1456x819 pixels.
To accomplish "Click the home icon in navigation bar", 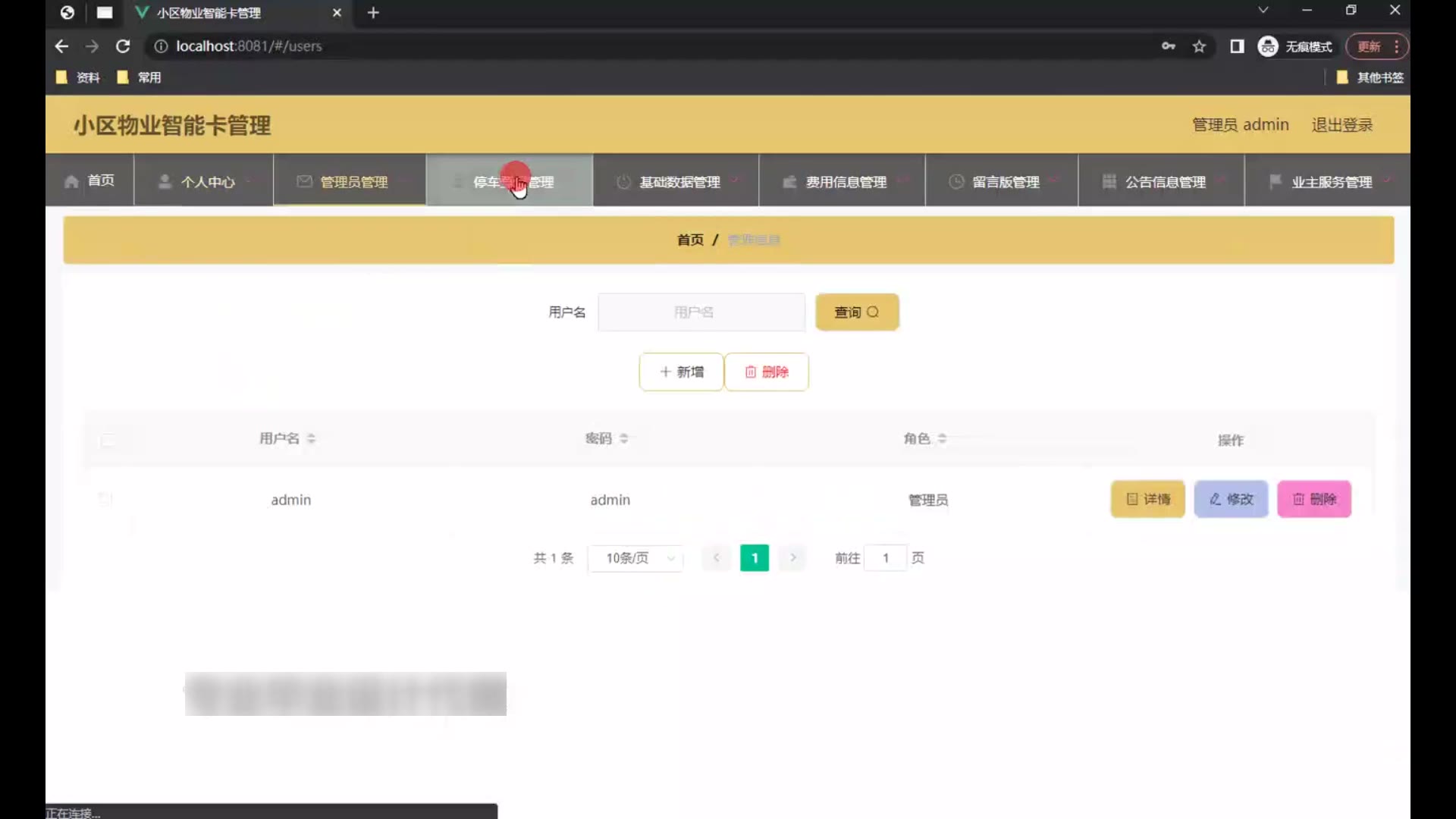I will (72, 182).
